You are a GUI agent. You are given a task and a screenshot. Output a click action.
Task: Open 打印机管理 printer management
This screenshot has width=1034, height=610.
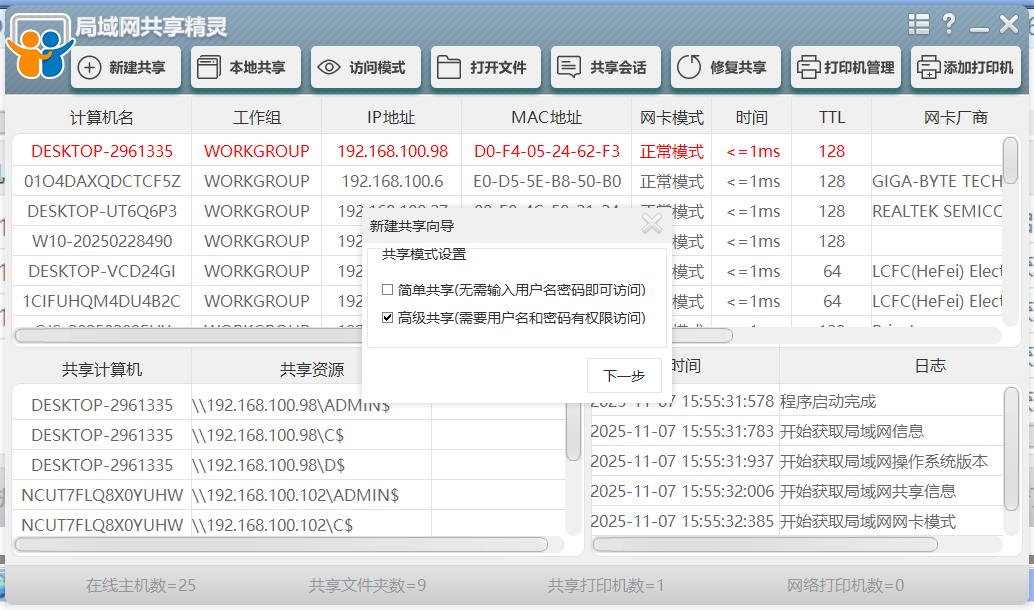[845, 66]
